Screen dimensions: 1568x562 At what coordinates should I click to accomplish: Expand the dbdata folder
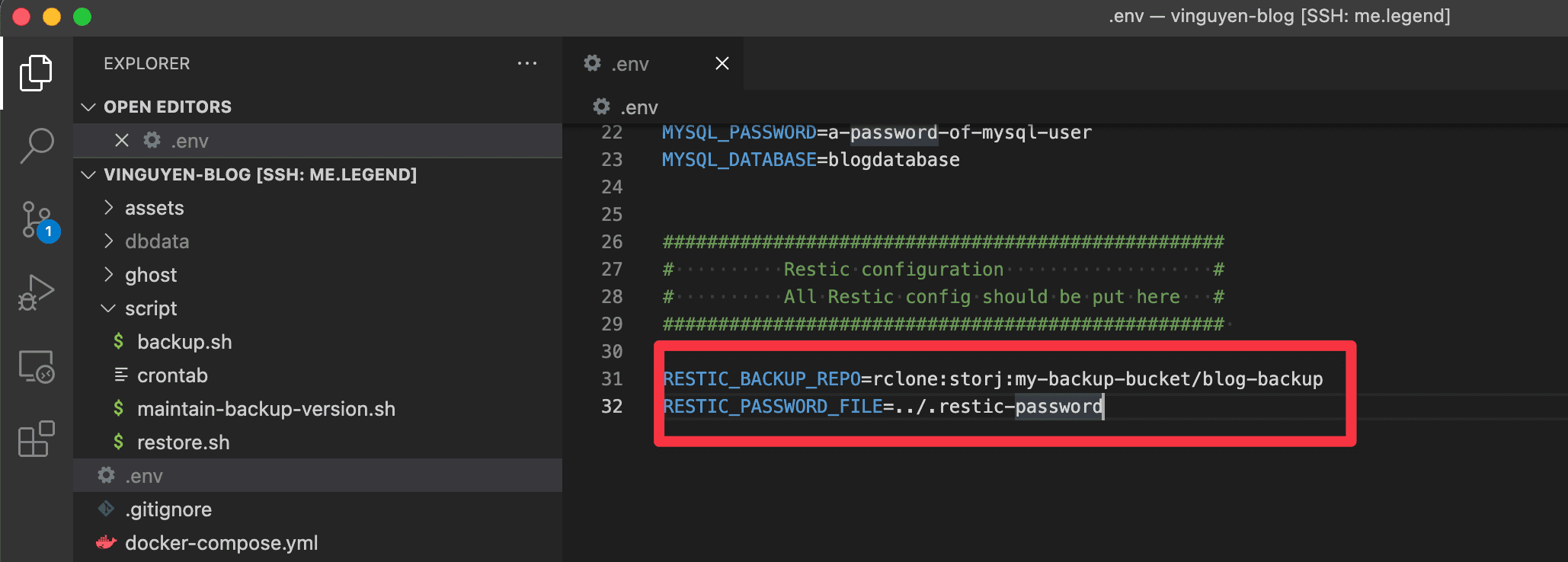(x=156, y=241)
